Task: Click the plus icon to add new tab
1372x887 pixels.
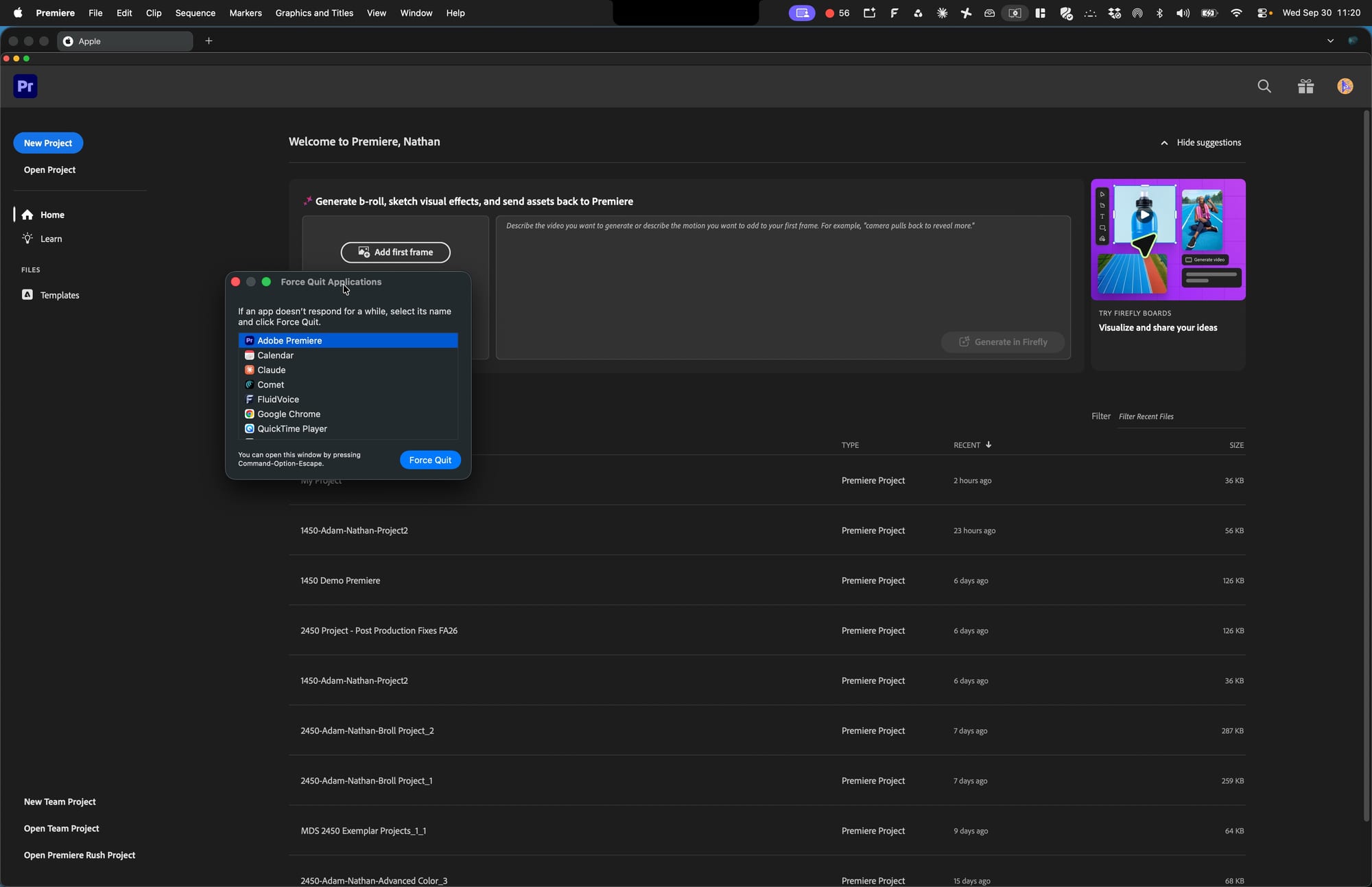Action: (x=209, y=41)
